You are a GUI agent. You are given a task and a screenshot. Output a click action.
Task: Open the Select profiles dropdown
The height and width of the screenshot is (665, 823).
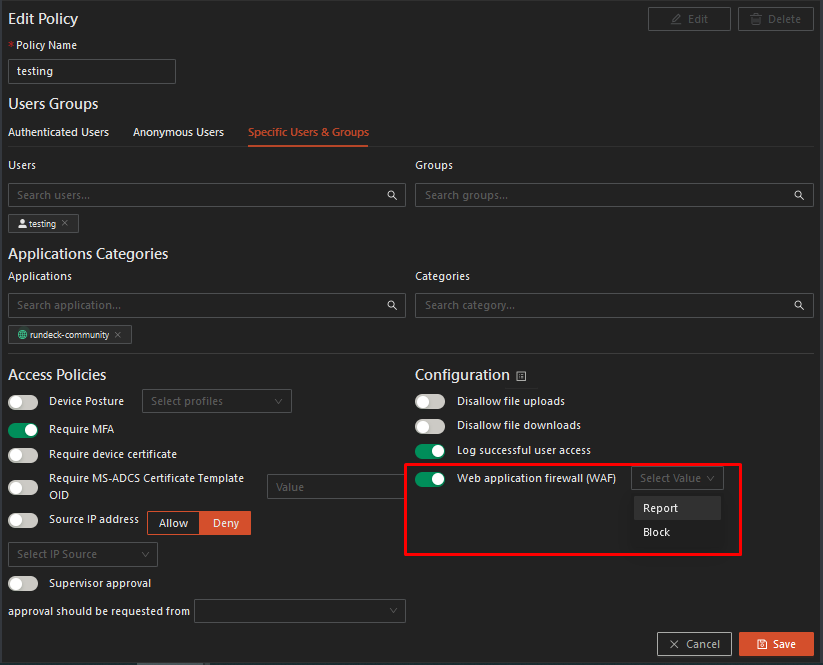tap(217, 401)
